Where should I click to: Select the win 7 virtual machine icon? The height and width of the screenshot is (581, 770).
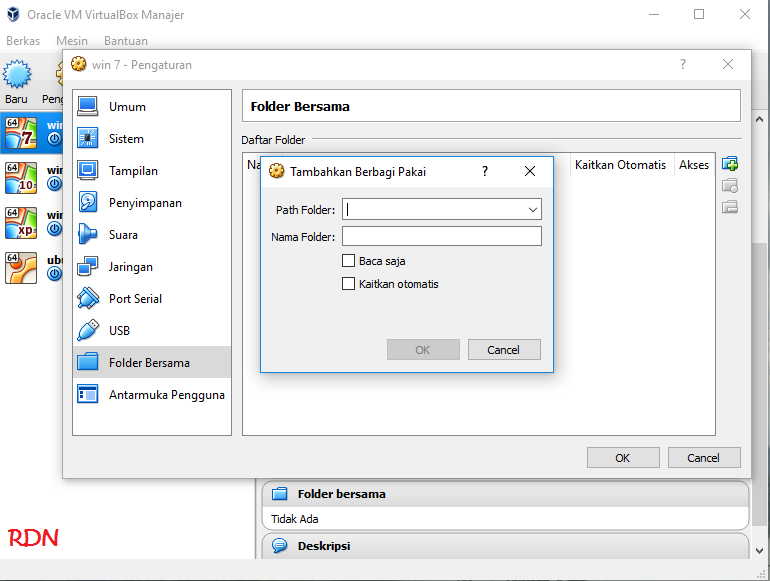click(21, 133)
